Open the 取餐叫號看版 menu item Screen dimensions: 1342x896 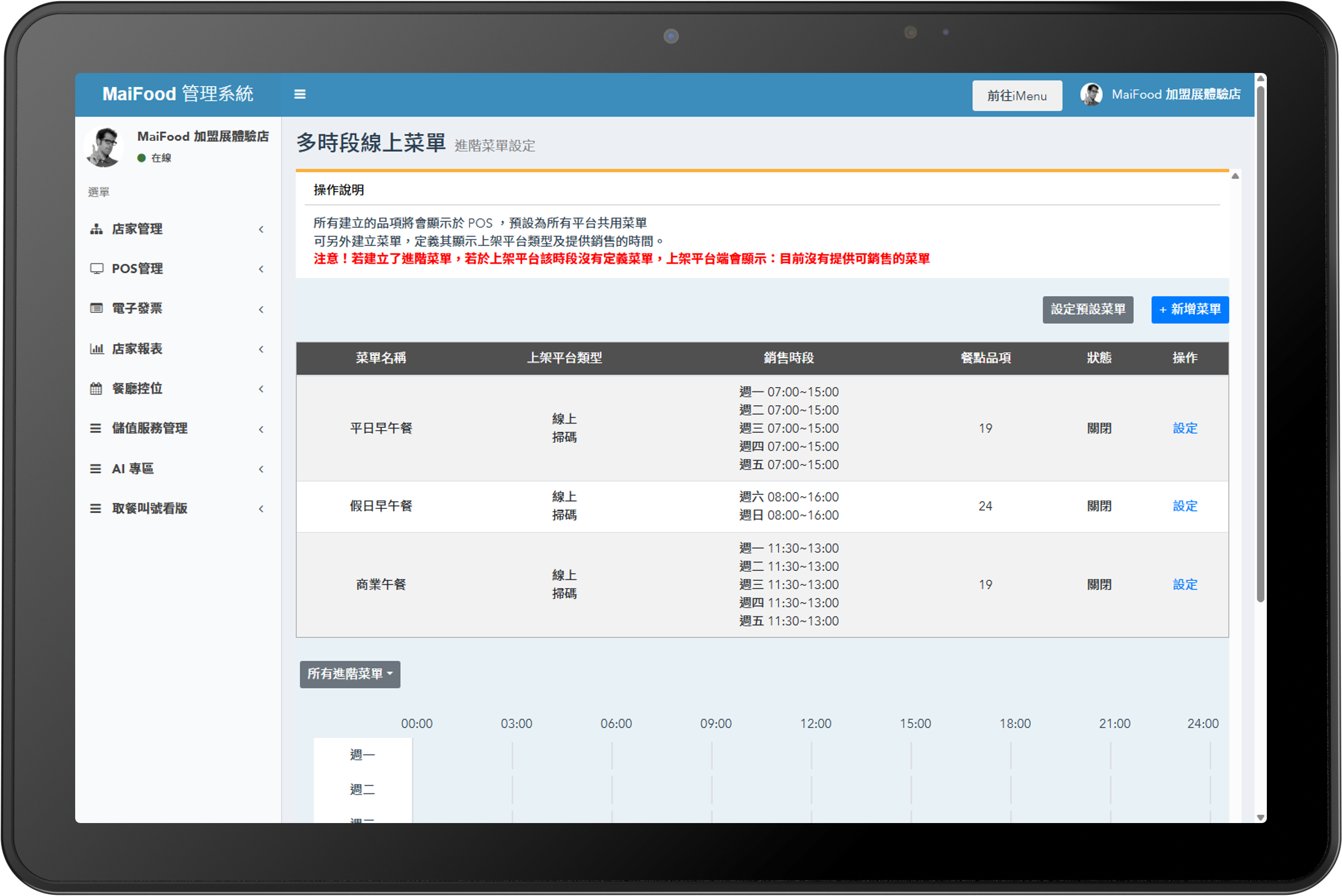[x=150, y=508]
